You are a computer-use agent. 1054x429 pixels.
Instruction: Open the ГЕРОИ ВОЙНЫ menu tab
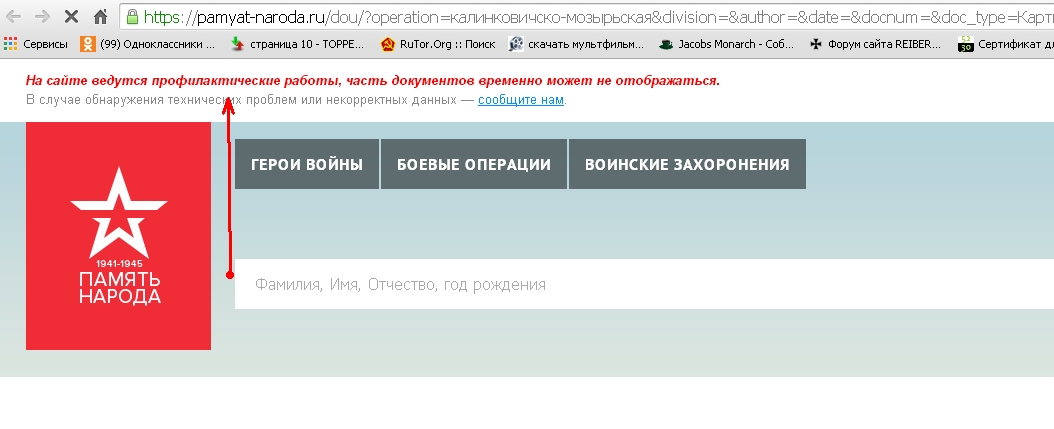point(307,164)
